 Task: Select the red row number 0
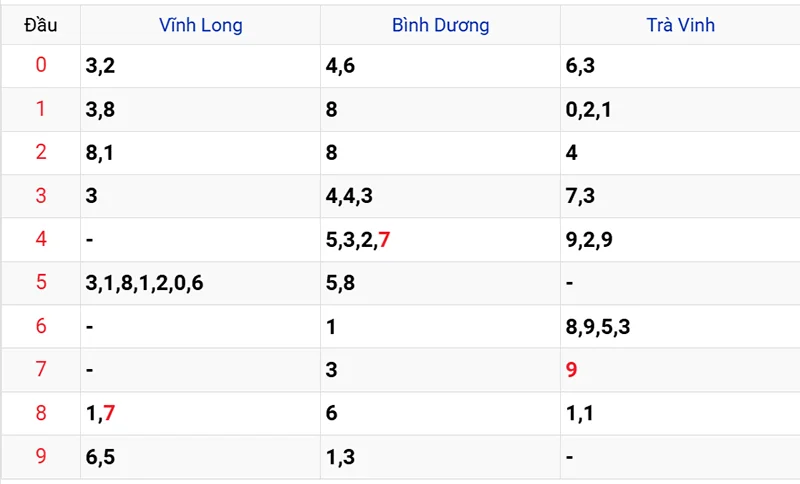pos(41,66)
